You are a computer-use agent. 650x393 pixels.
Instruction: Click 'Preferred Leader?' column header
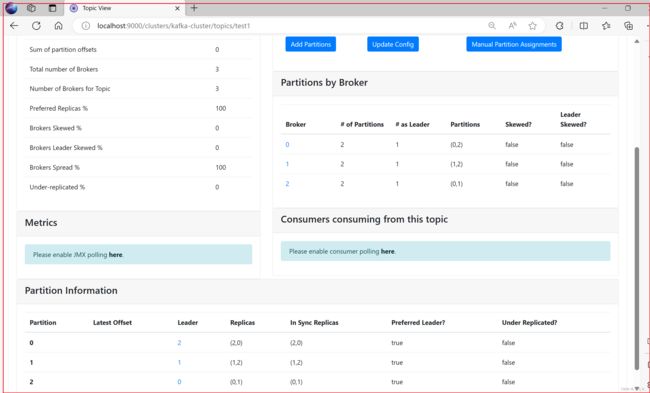tap(418, 323)
